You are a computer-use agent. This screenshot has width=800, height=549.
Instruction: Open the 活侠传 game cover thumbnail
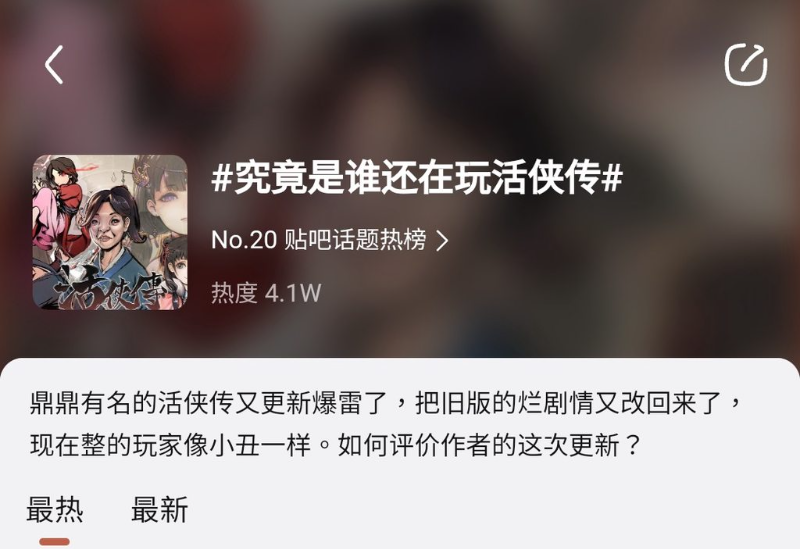(x=110, y=232)
